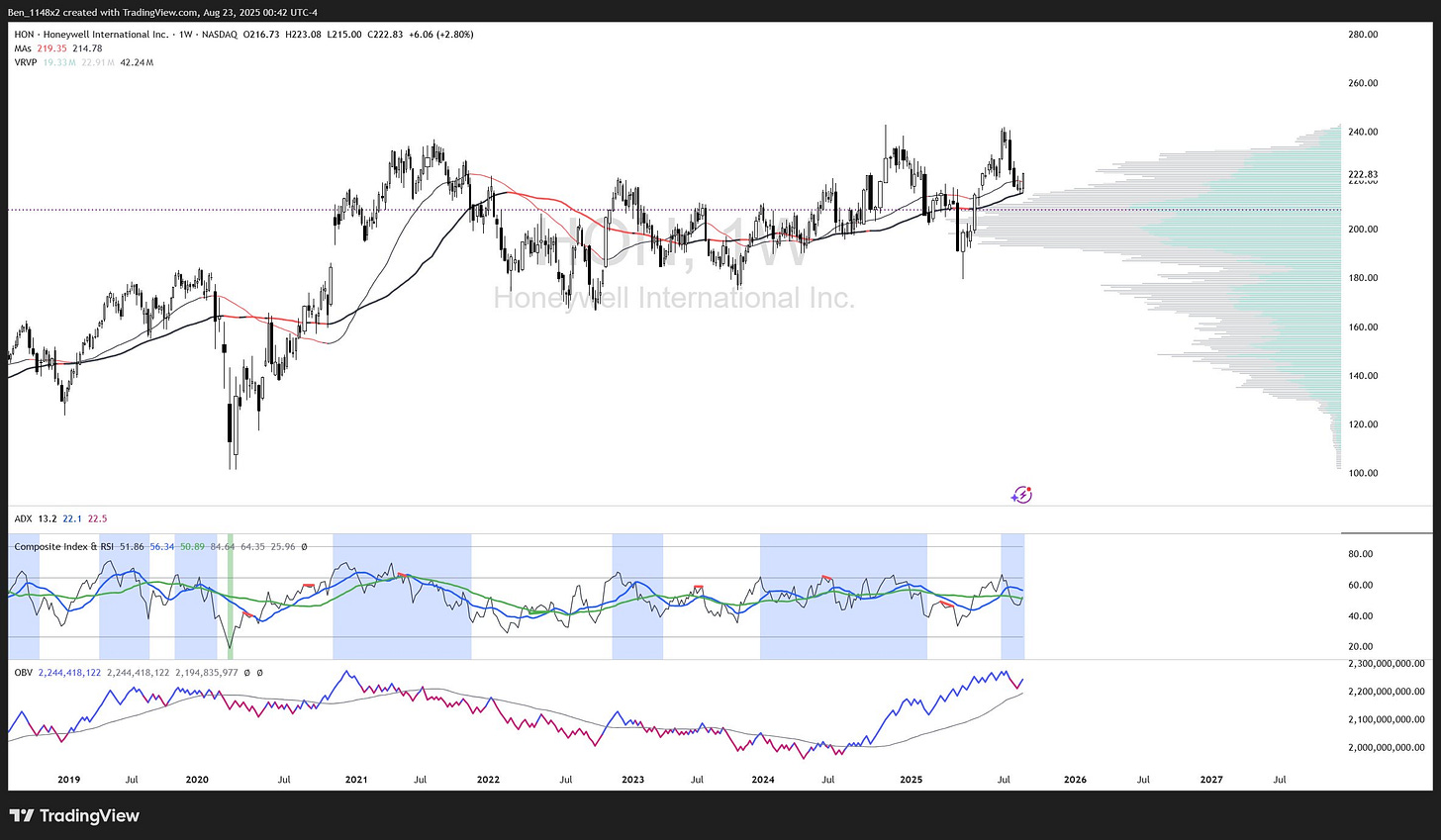Click the TradingView logo

pyautogui.click(x=75, y=816)
